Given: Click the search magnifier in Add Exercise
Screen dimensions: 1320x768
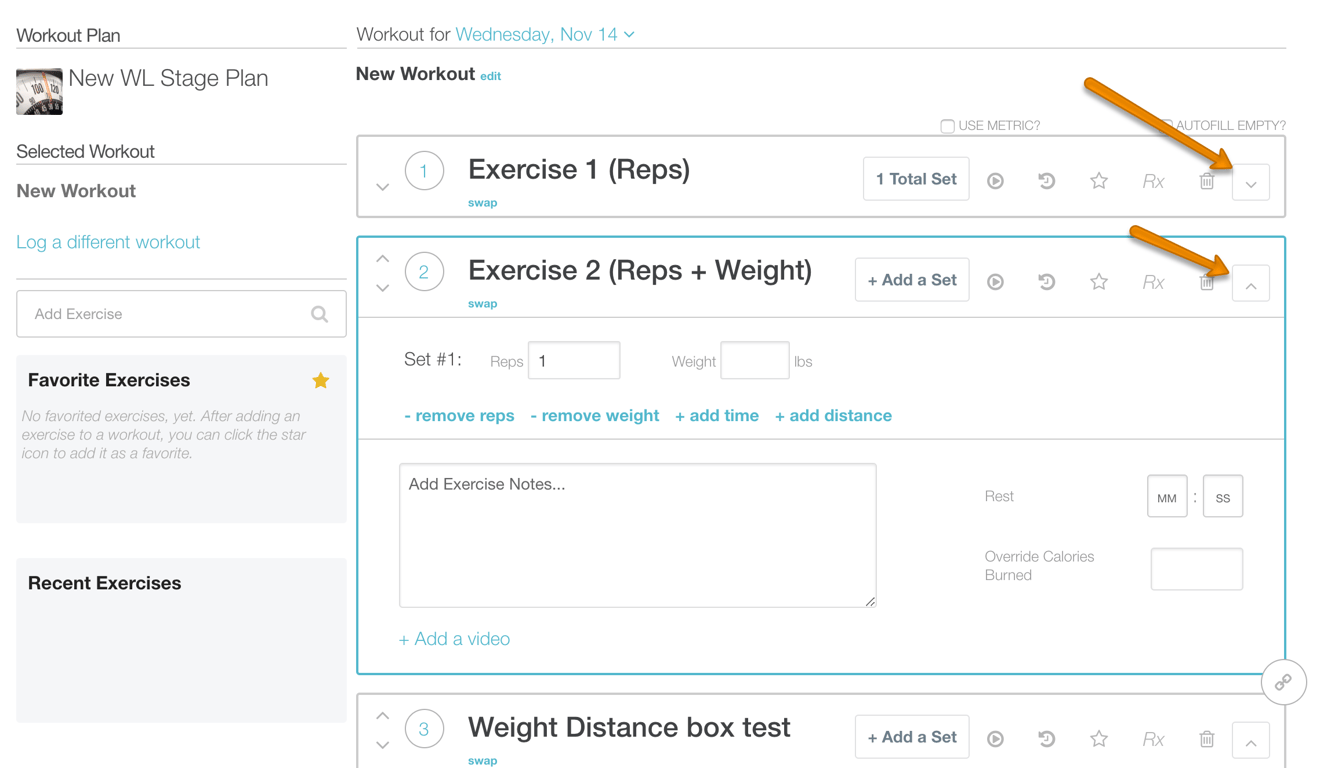Looking at the screenshot, I should click(320, 314).
